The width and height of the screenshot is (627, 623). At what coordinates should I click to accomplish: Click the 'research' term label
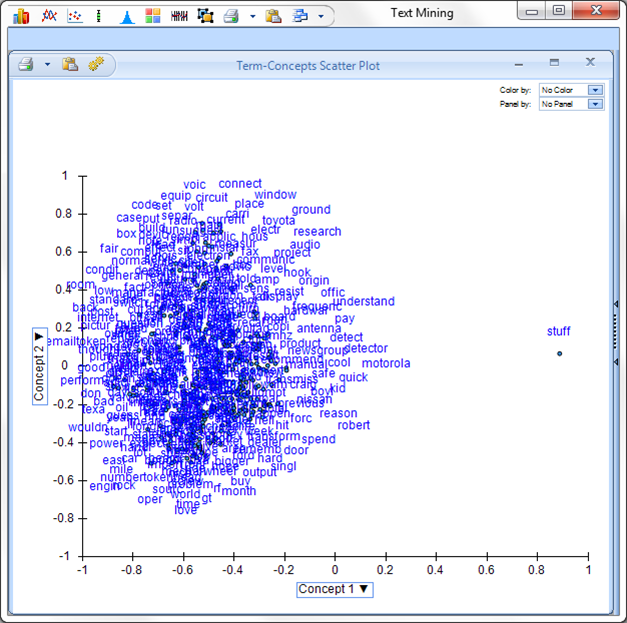click(317, 232)
